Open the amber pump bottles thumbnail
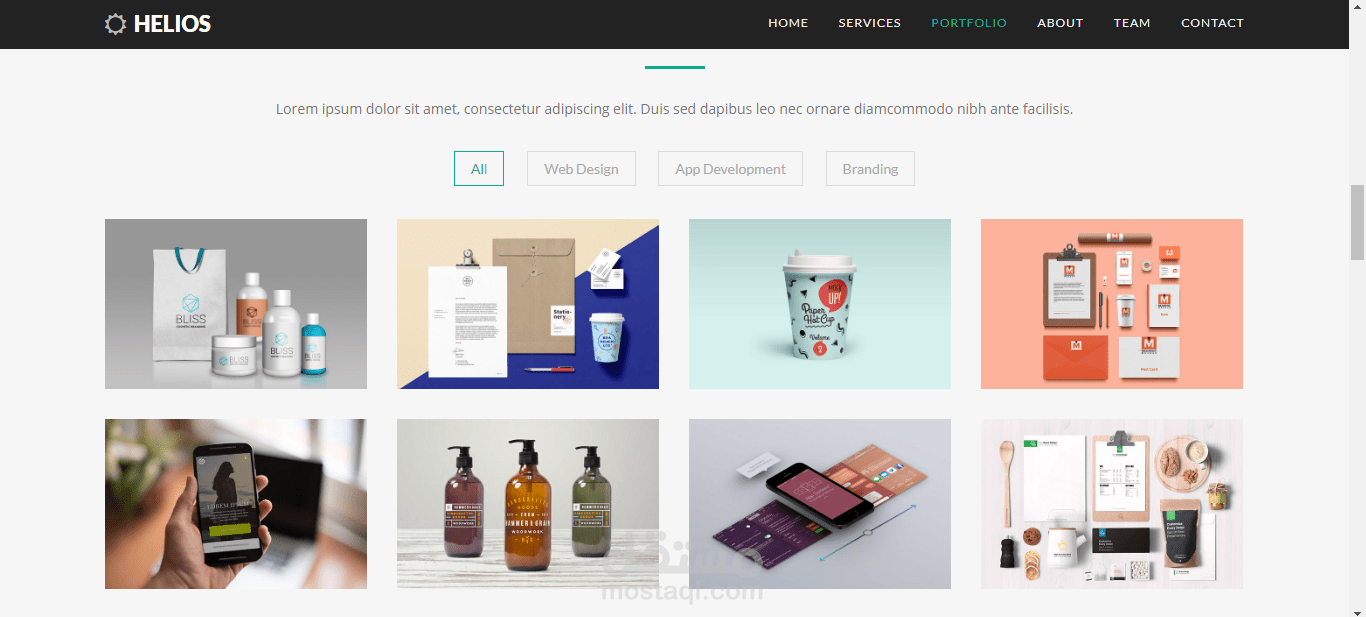 [528, 504]
